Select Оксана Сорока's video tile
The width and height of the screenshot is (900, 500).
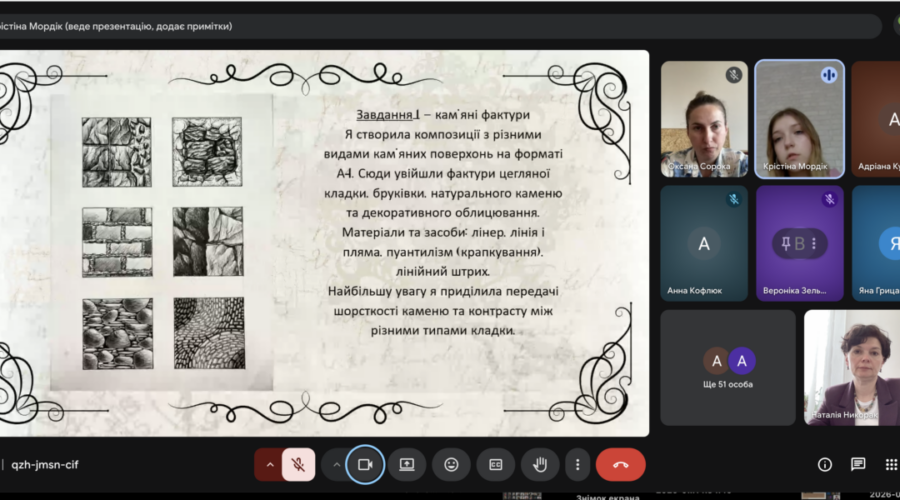pos(704,119)
